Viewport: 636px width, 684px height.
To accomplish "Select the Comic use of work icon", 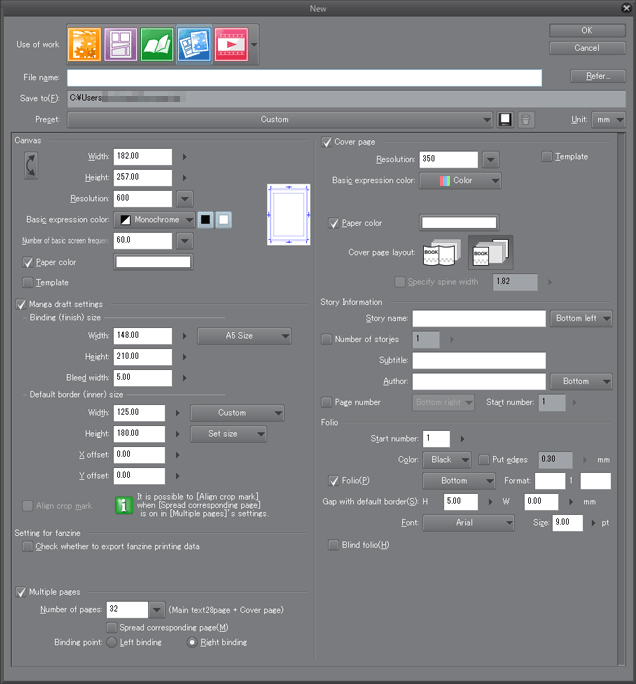I will click(121, 44).
